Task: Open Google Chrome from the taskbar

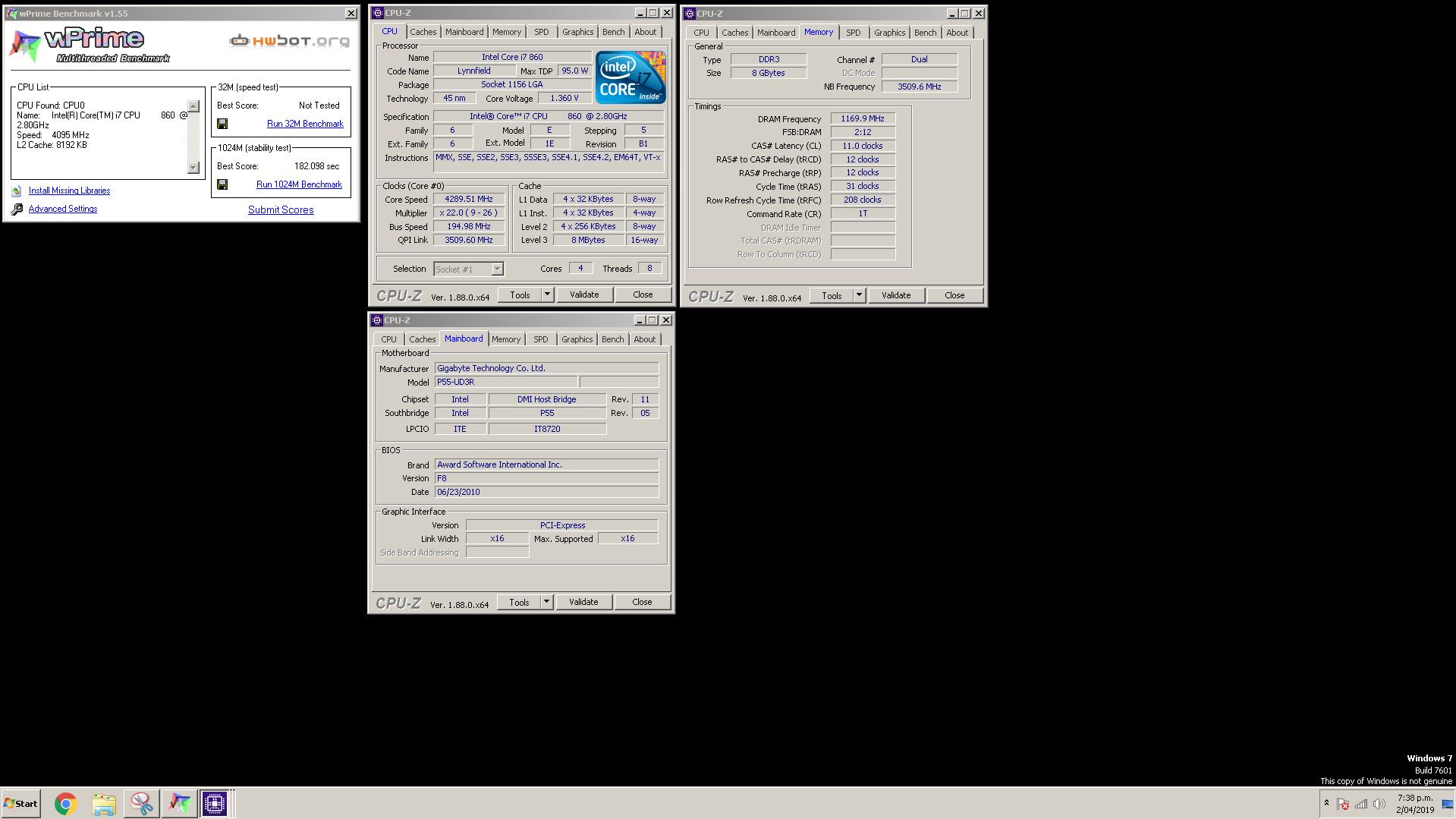Action: pyautogui.click(x=66, y=804)
